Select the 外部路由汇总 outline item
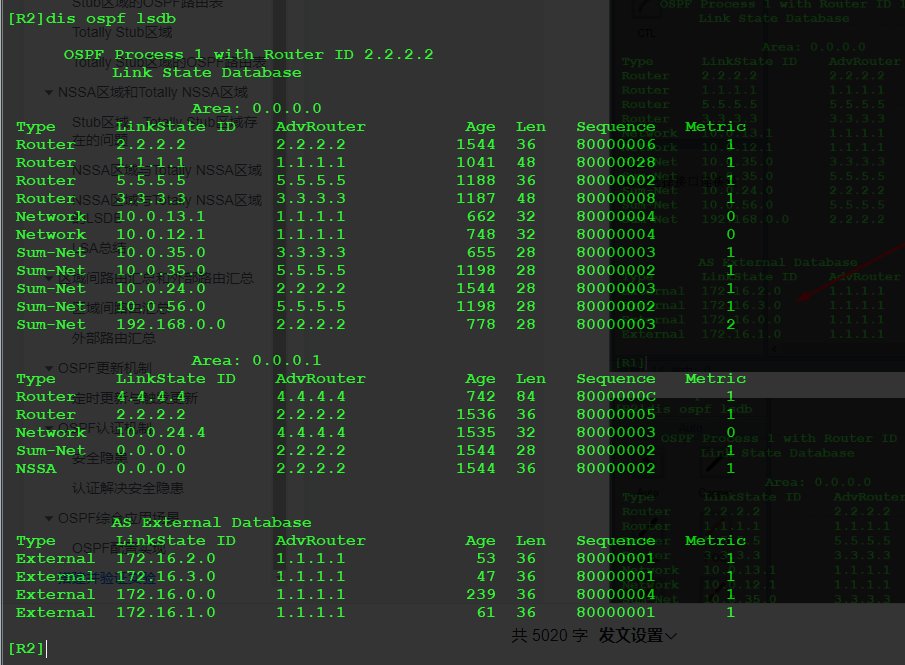905x665 pixels. tap(114, 338)
